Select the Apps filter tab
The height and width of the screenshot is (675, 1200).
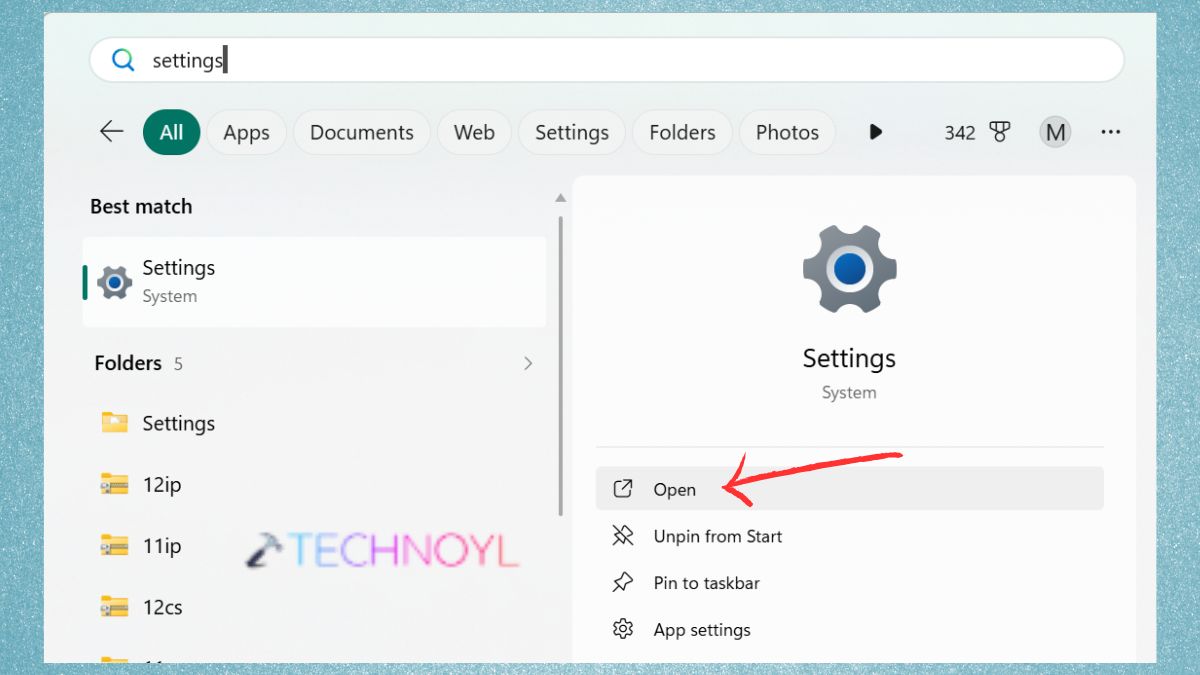pyautogui.click(x=246, y=131)
